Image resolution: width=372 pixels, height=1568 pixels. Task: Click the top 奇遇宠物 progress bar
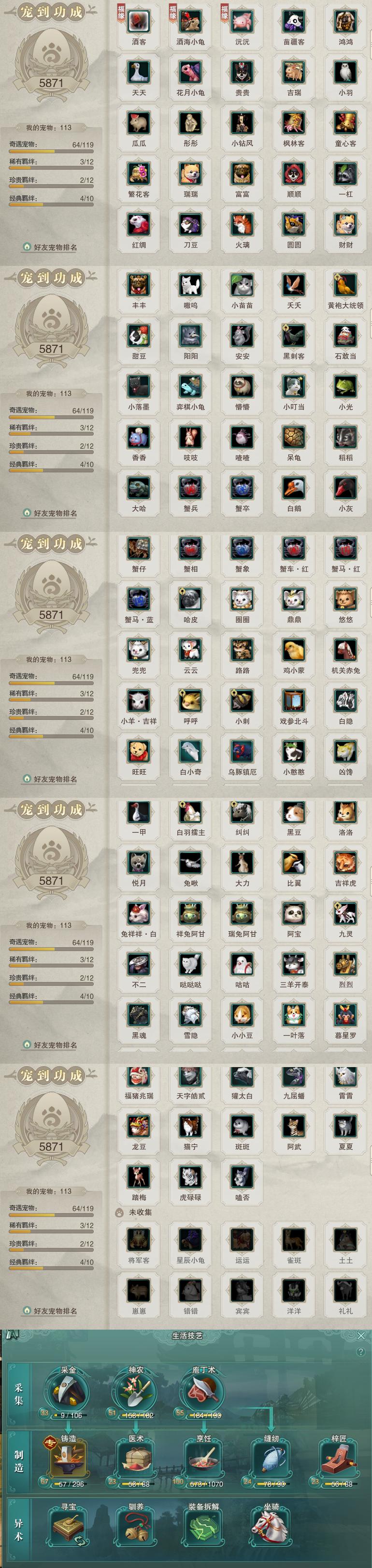coord(51,151)
